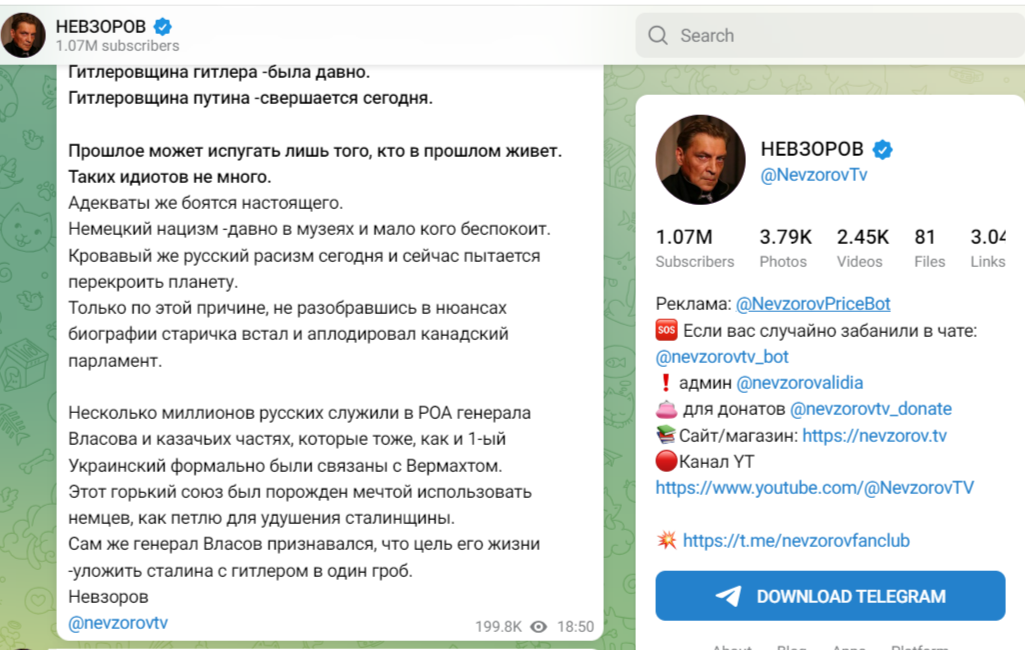Screen dimensions: 1025x650
Task: Click the verified badge in the info card
Action: [882, 150]
